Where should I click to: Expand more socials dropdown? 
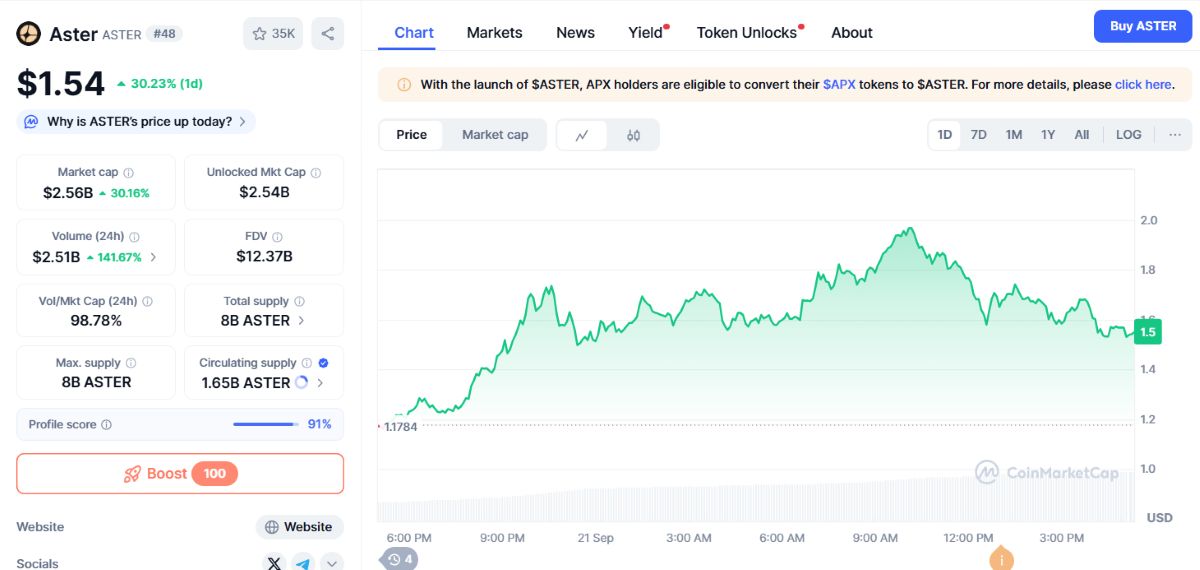click(x=331, y=563)
